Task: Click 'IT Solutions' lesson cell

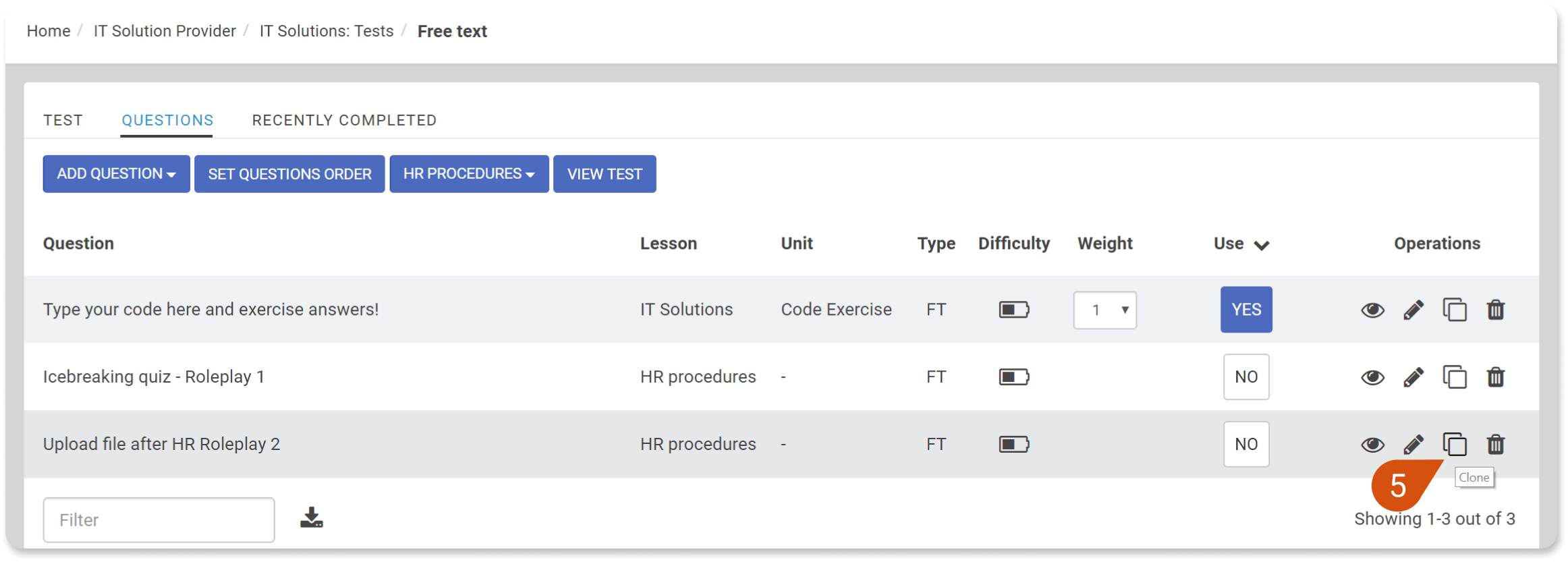Action: pyautogui.click(x=686, y=310)
